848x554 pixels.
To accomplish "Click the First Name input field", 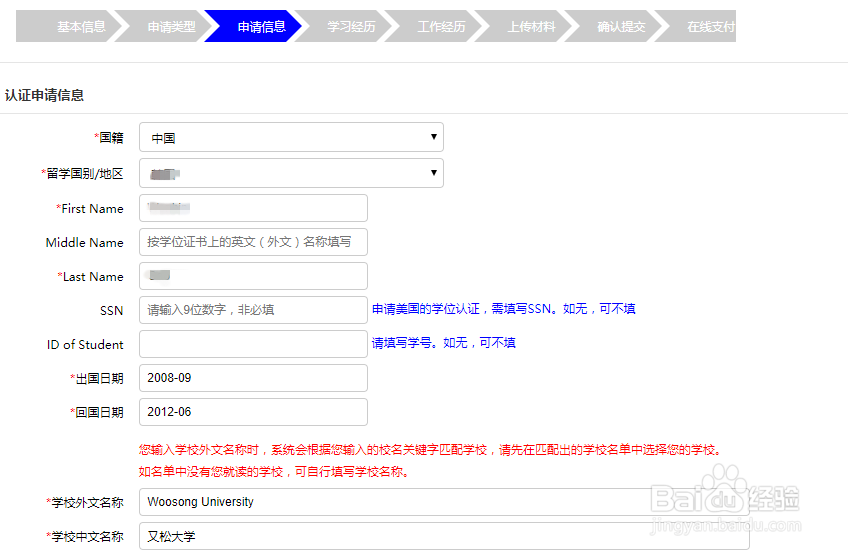I will coord(253,208).
